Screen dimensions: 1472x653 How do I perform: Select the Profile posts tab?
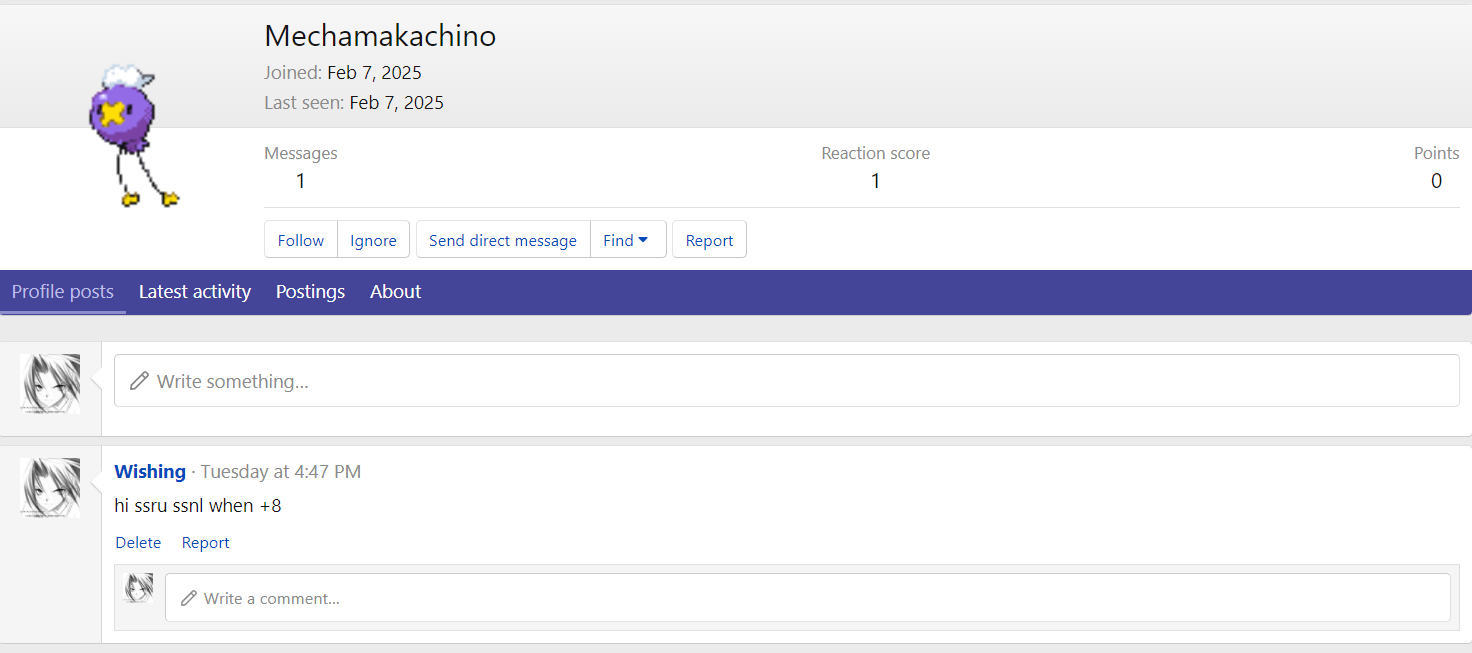(x=63, y=292)
